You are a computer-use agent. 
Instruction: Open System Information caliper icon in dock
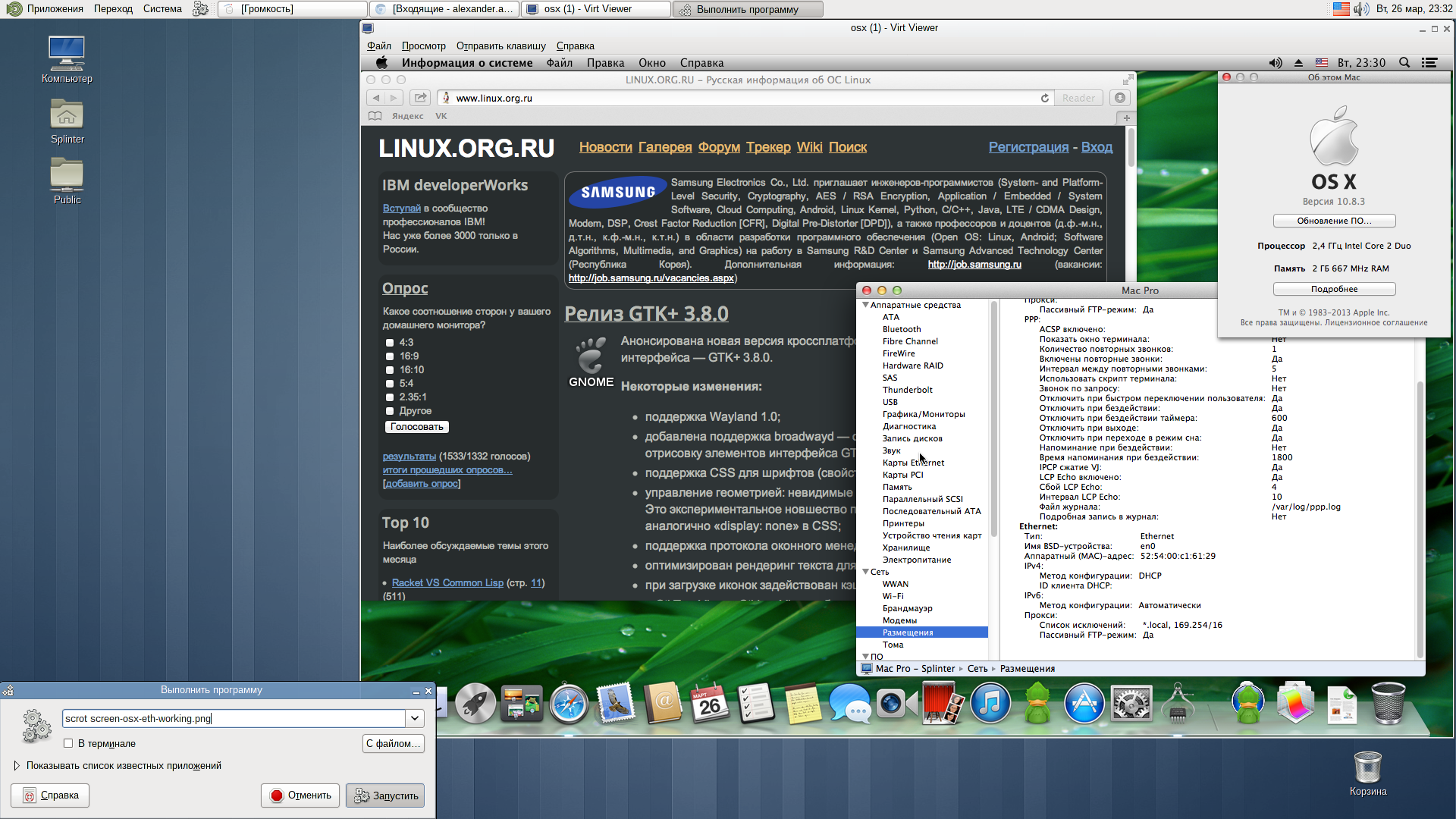point(1178,704)
